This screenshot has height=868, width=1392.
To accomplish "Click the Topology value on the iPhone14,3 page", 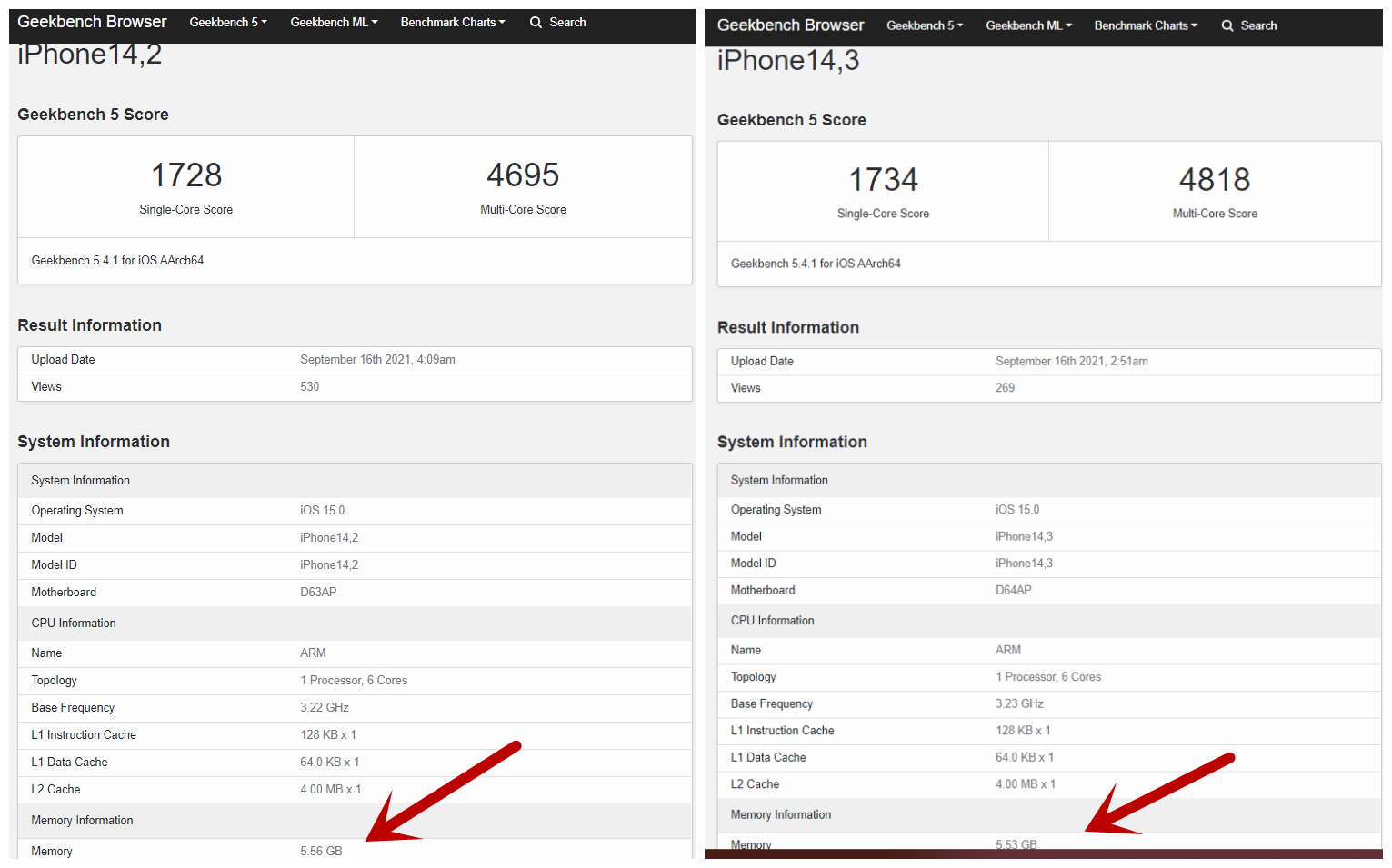I will click(x=1048, y=677).
